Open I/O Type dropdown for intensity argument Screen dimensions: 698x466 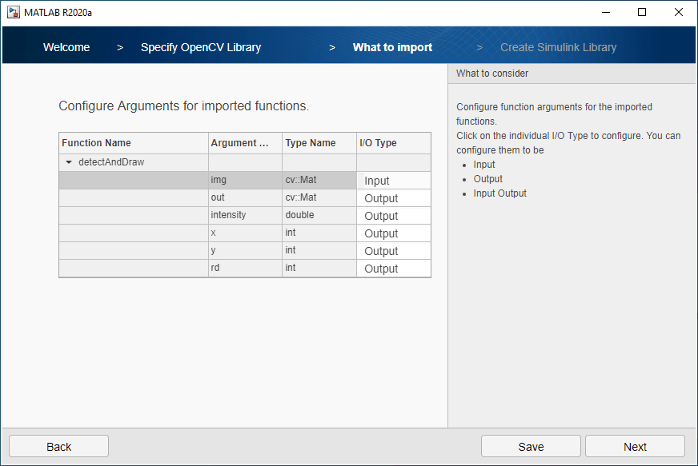(x=394, y=216)
